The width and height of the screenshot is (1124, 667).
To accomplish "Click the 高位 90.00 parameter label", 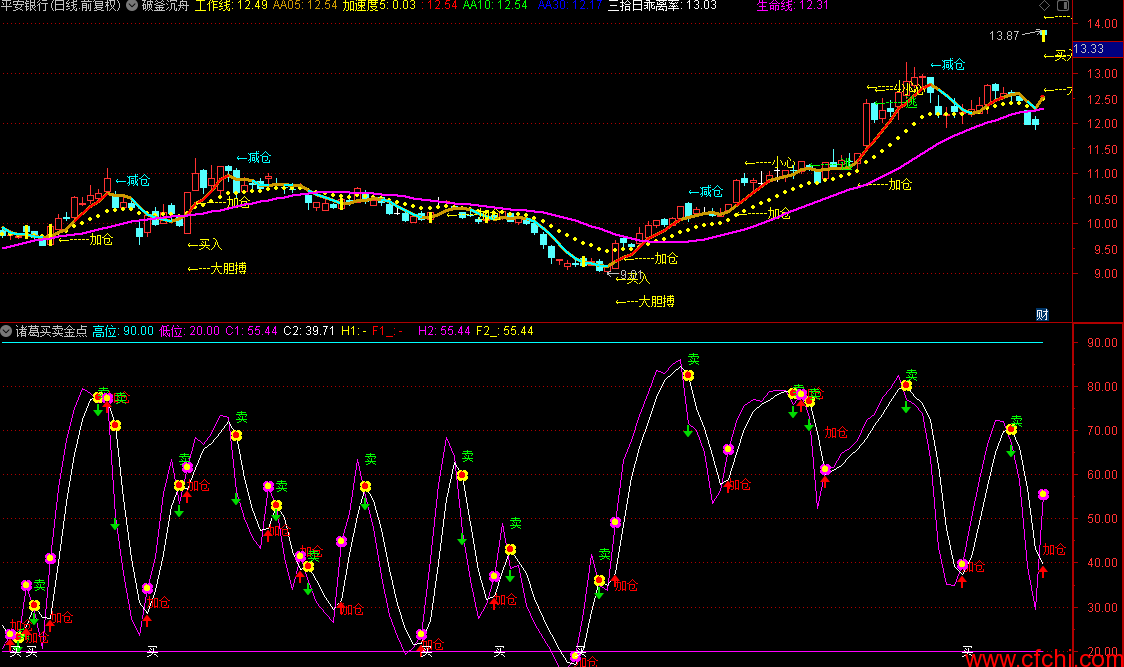I will click(x=123, y=331).
